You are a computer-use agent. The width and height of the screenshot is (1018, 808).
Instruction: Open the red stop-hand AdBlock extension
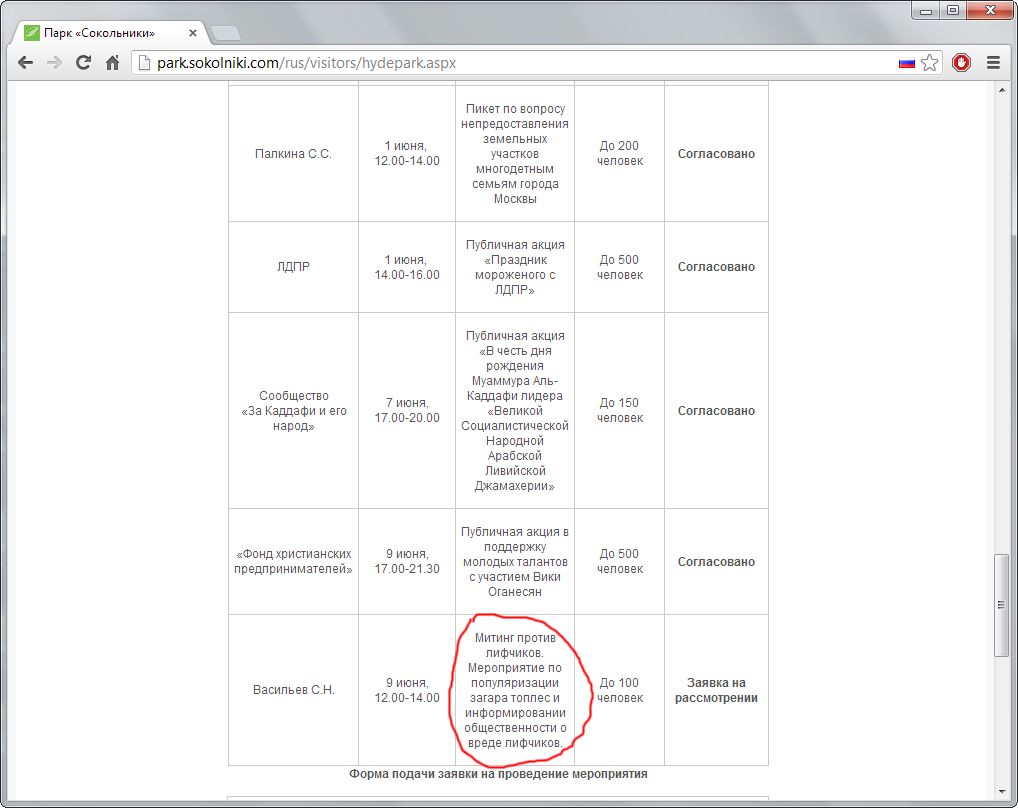[x=961, y=63]
